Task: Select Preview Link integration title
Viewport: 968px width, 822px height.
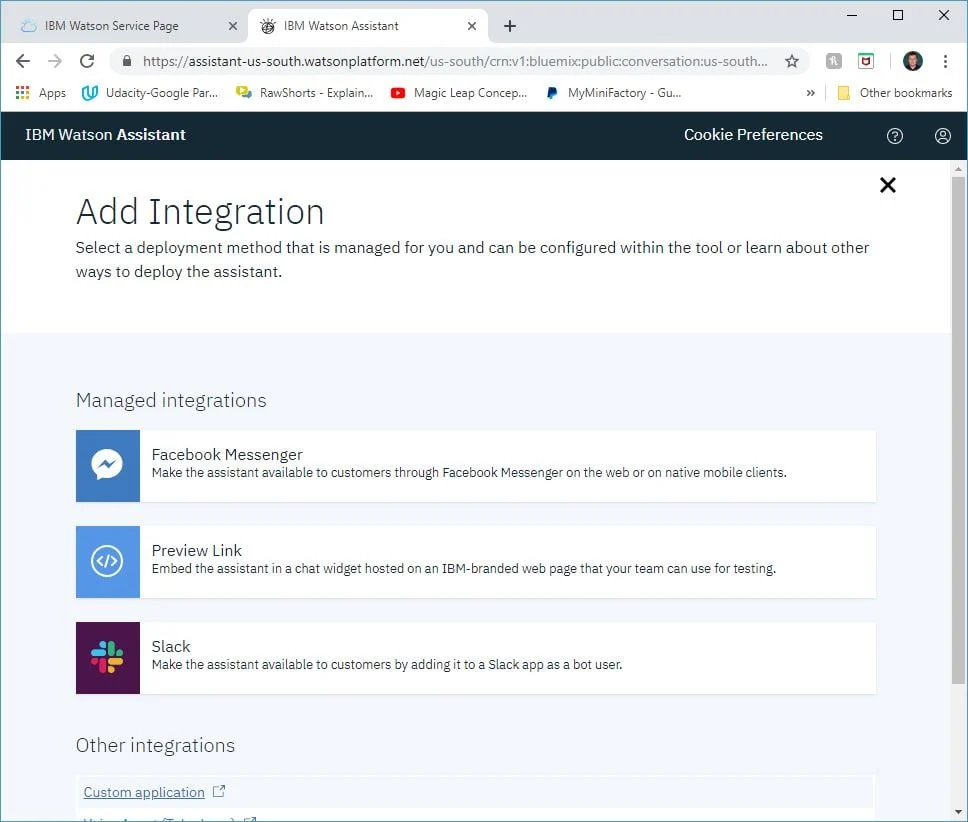Action: point(196,550)
